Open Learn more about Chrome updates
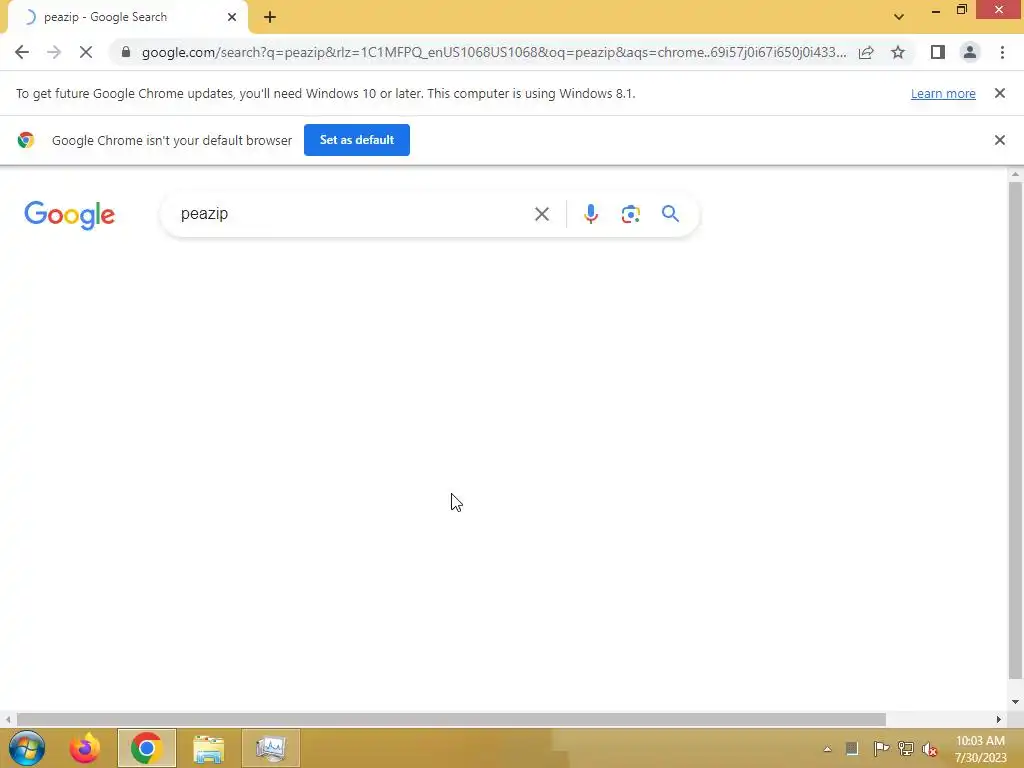 (x=943, y=93)
